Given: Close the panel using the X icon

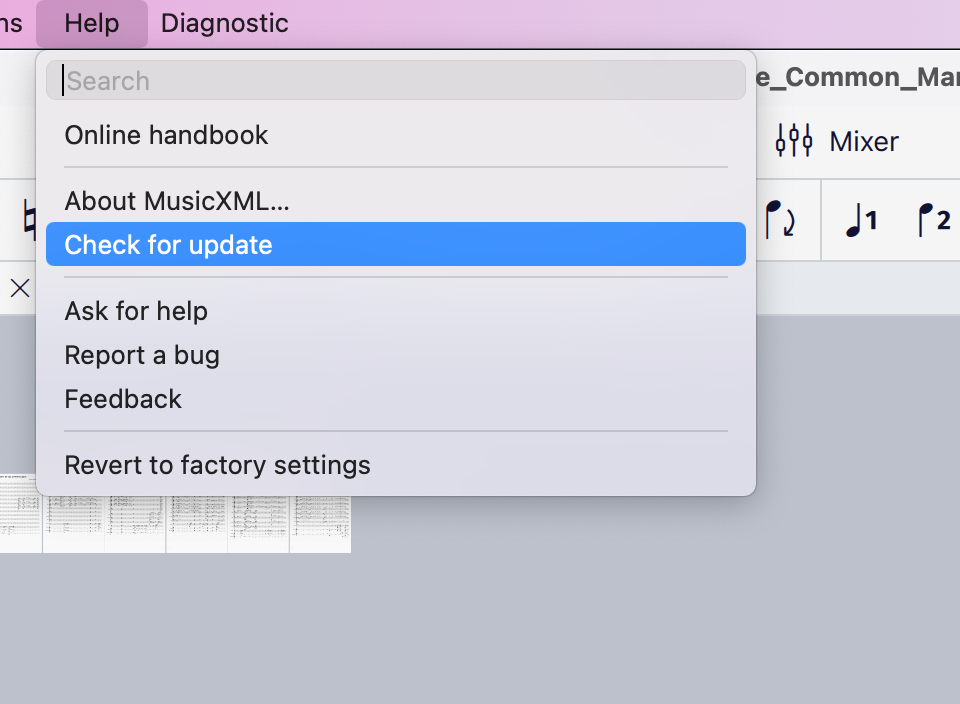Looking at the screenshot, I should pos(19,288).
